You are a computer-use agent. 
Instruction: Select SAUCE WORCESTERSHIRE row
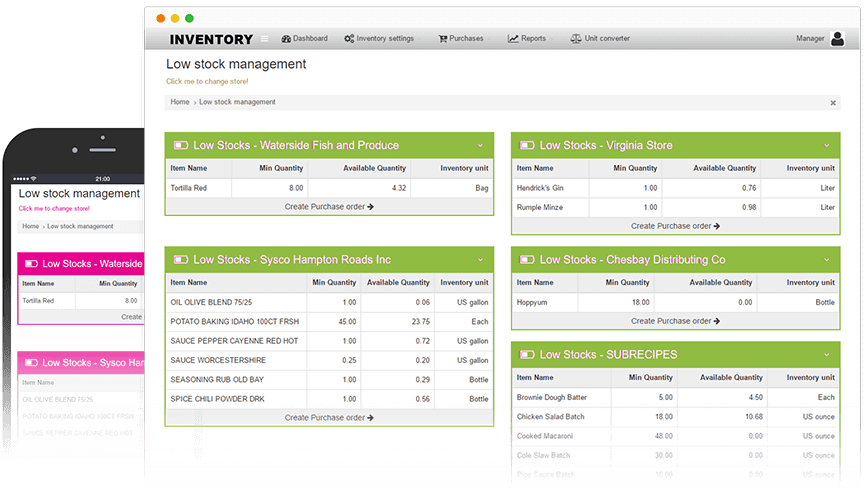329,360
